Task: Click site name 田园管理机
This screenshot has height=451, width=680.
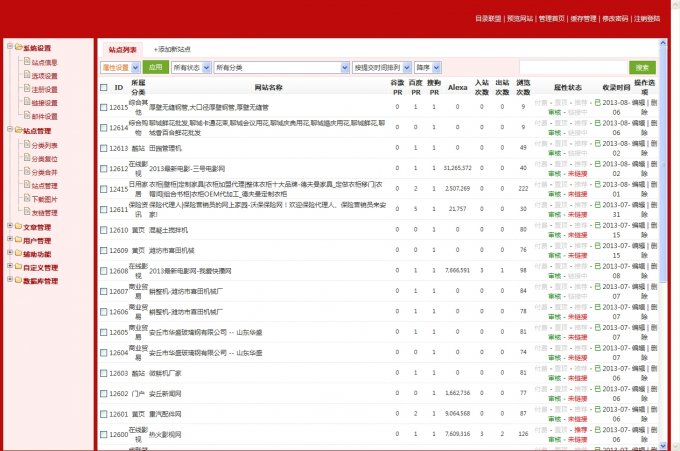Action: 165,148
